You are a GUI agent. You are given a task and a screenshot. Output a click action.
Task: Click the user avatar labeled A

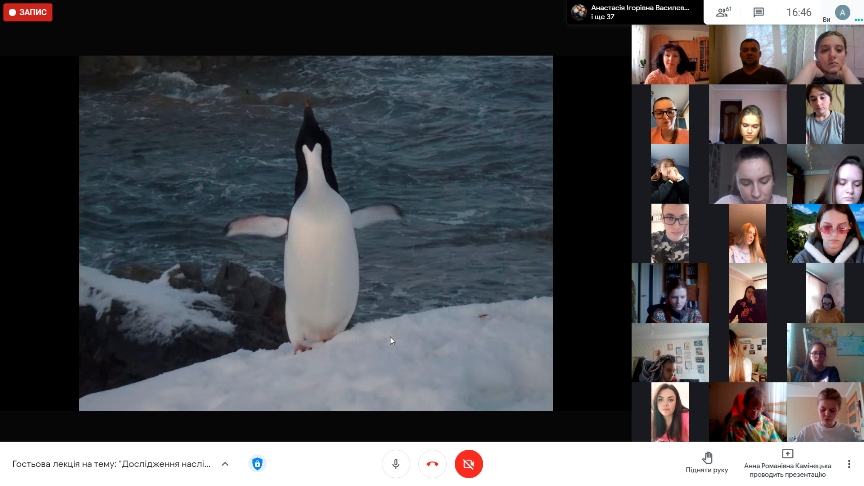click(842, 12)
